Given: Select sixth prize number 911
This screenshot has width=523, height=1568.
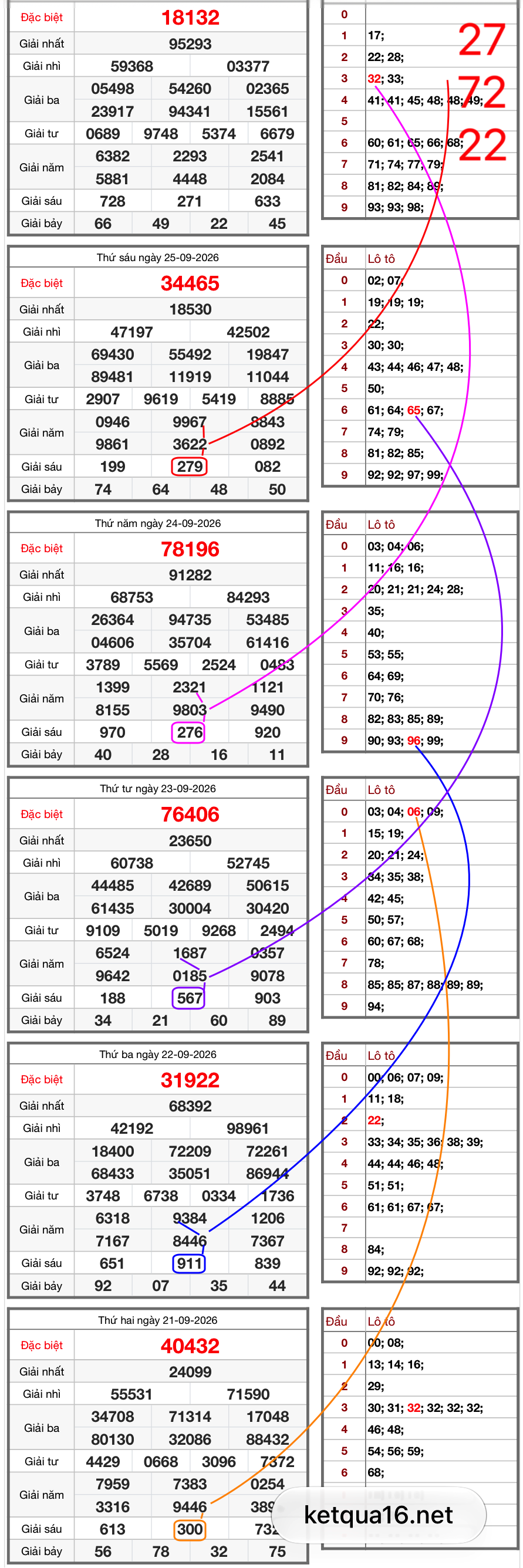Looking at the screenshot, I should tap(190, 1263).
